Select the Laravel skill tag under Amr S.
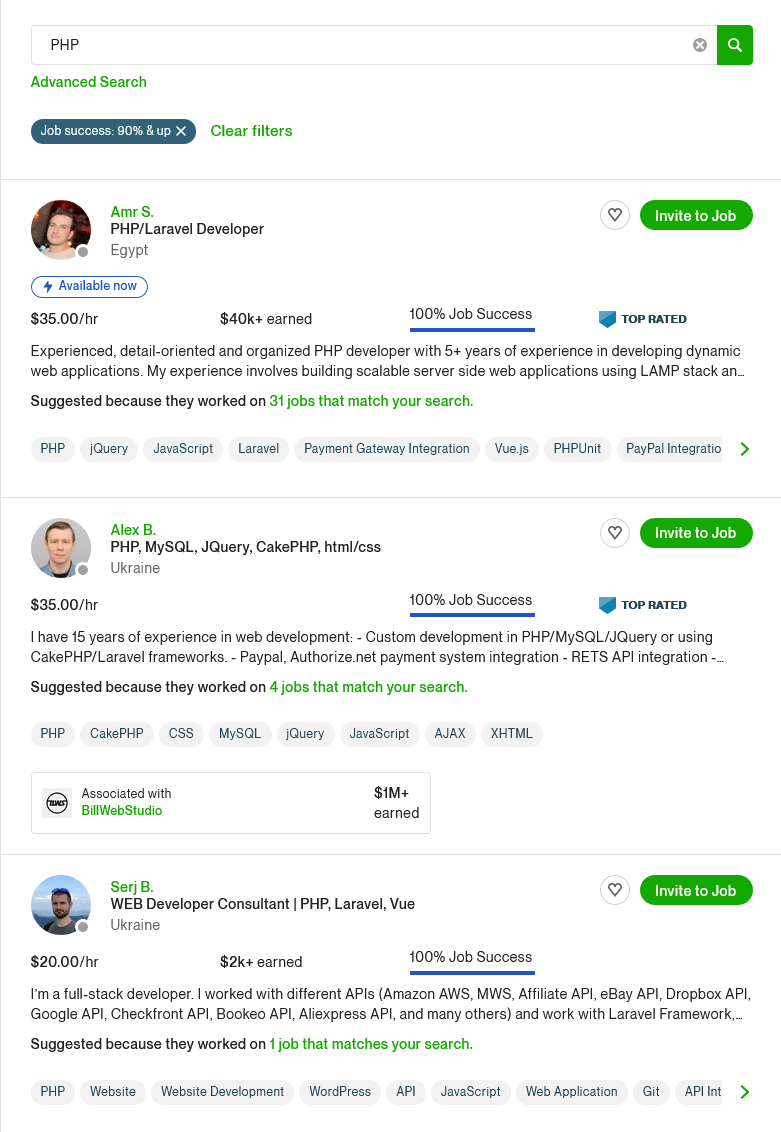 click(258, 449)
